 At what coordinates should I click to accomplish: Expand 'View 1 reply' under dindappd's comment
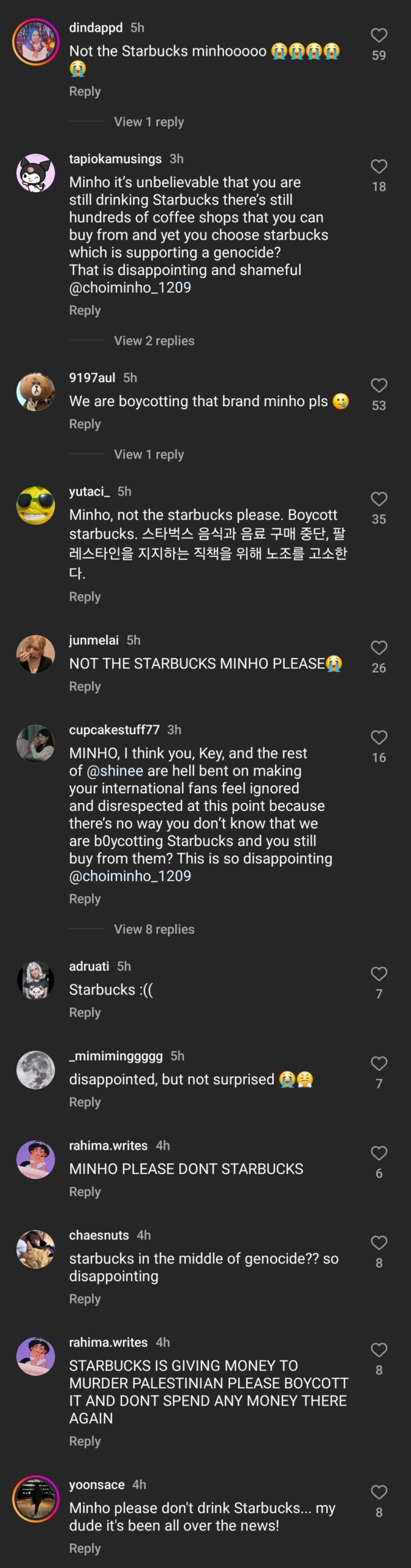pos(149,122)
